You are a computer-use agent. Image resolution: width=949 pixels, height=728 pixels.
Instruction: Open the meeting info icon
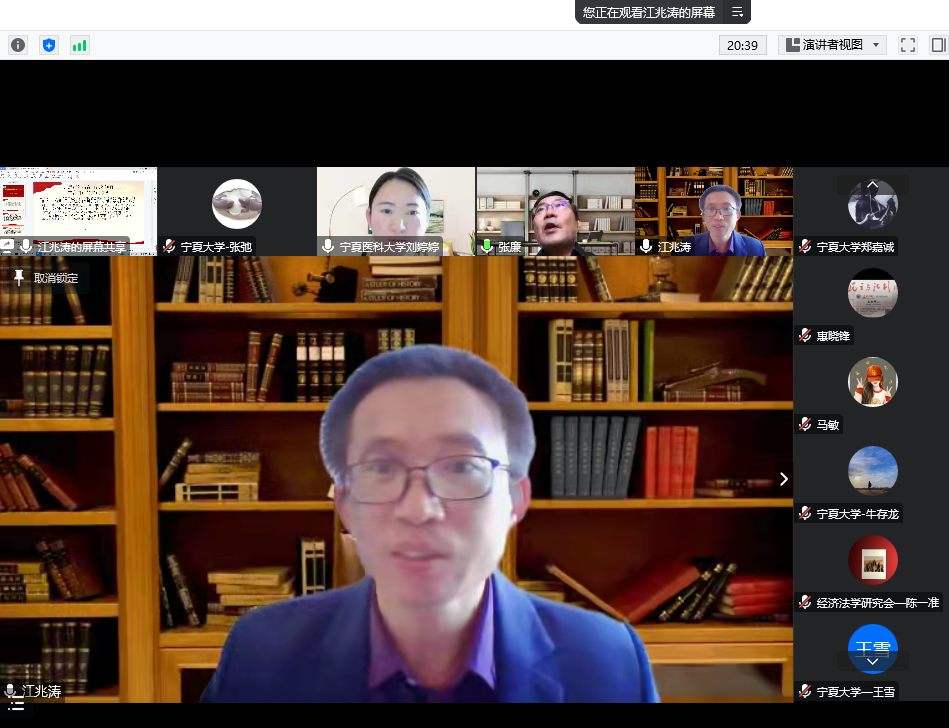18,45
